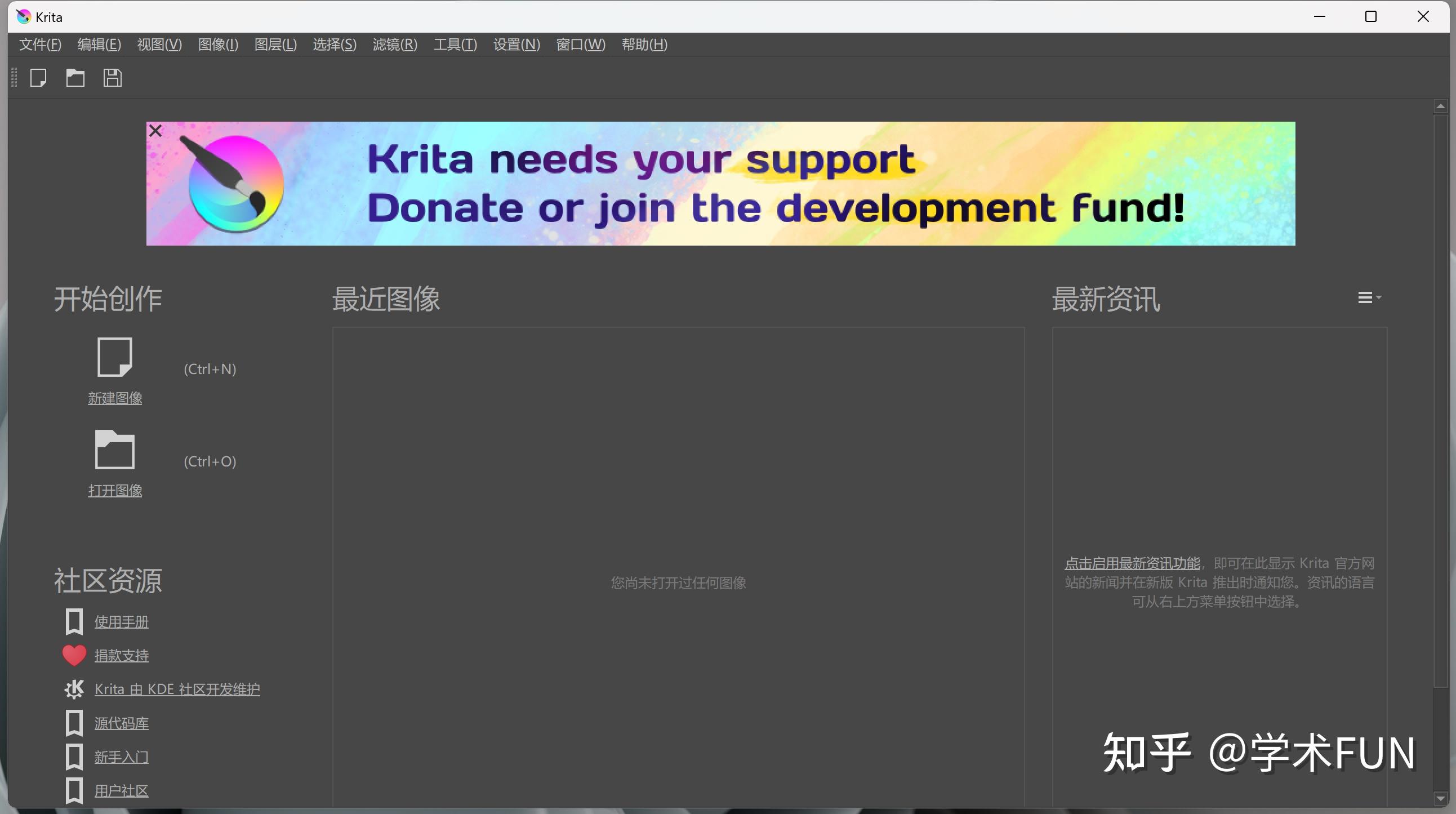Click the donation banner image

[x=720, y=184]
